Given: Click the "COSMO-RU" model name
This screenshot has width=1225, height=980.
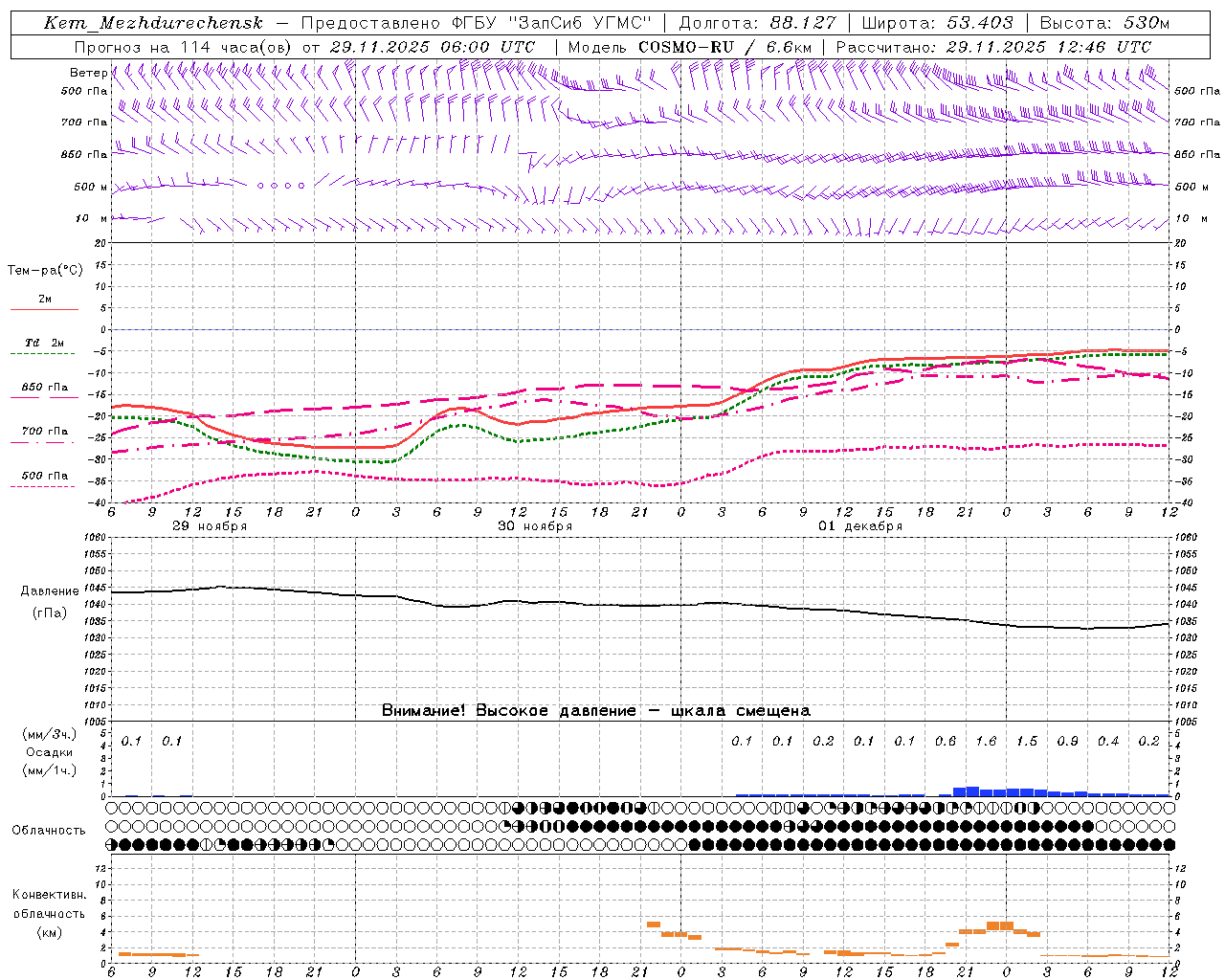Looking at the screenshot, I should [x=686, y=47].
